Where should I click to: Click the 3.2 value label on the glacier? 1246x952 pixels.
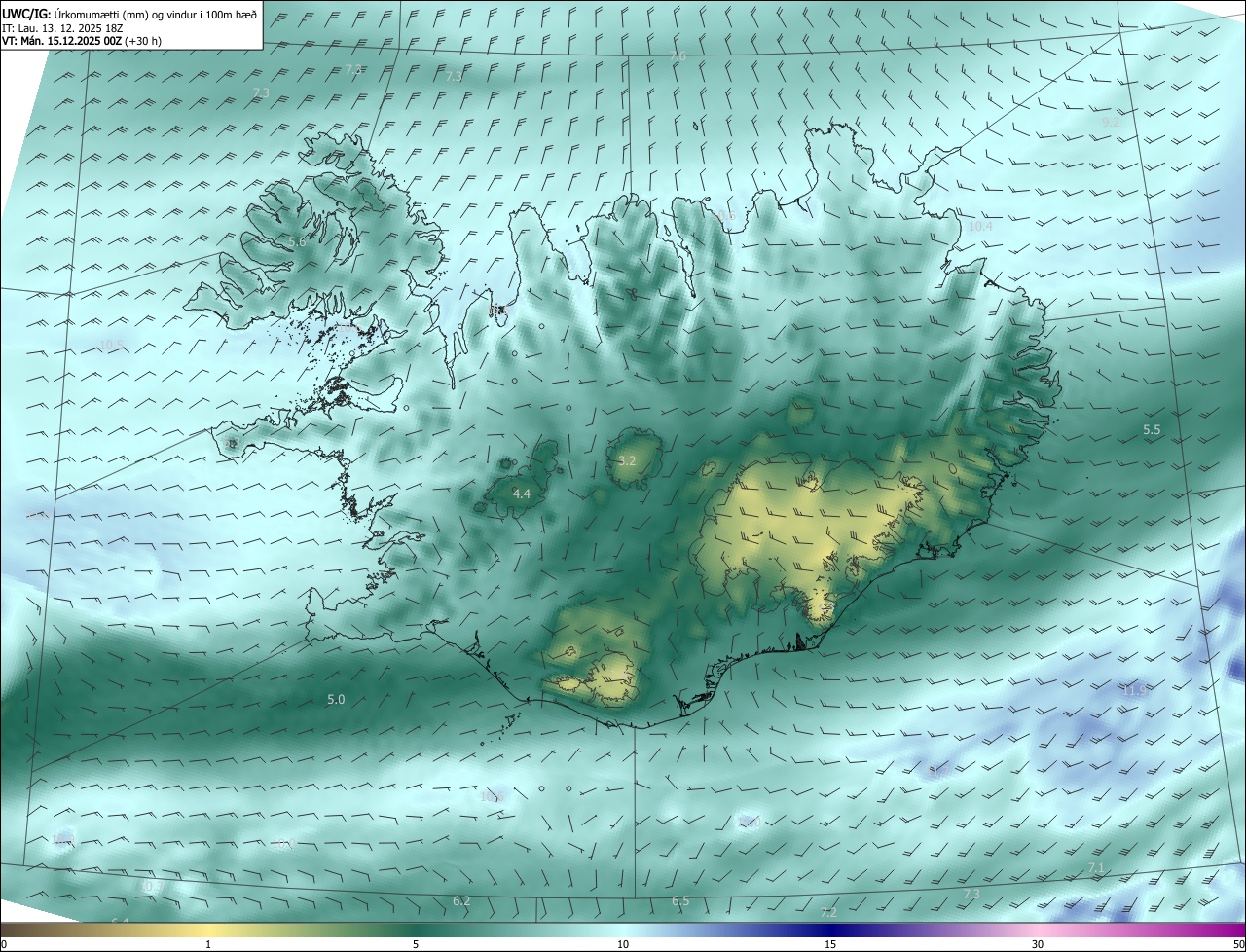(x=627, y=460)
